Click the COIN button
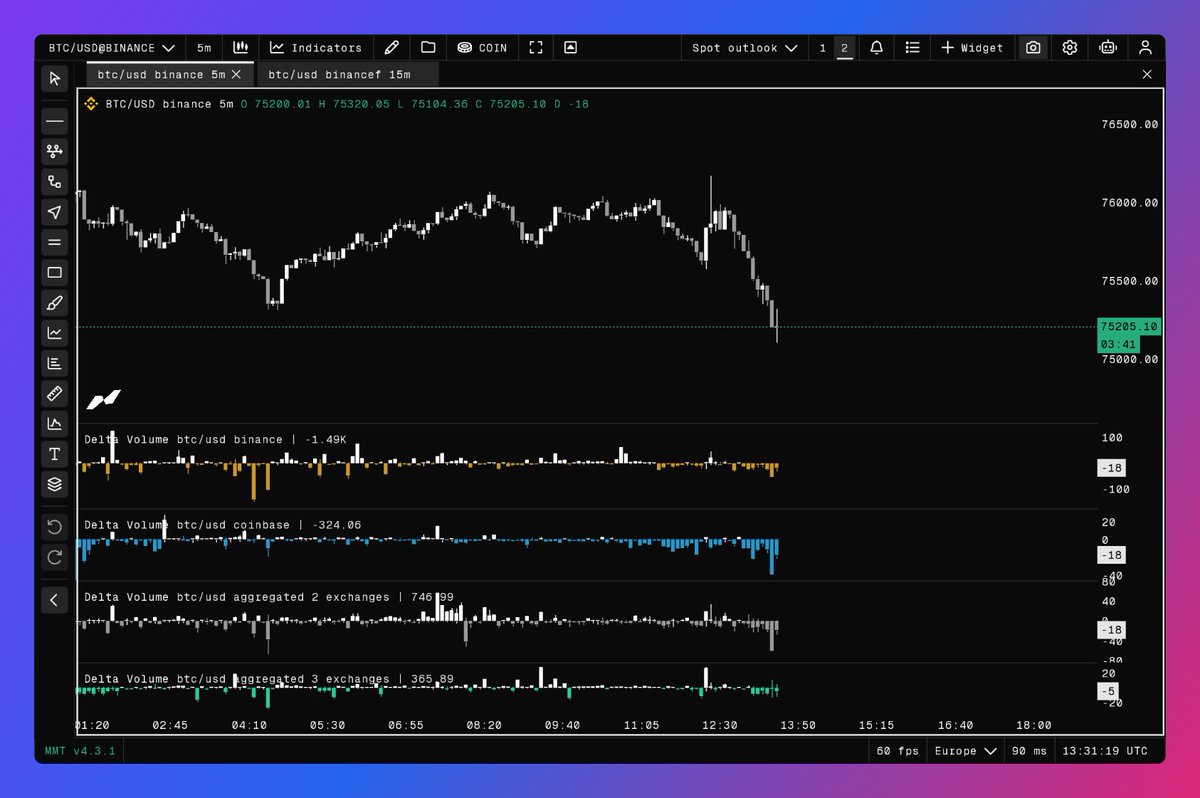 coord(482,47)
